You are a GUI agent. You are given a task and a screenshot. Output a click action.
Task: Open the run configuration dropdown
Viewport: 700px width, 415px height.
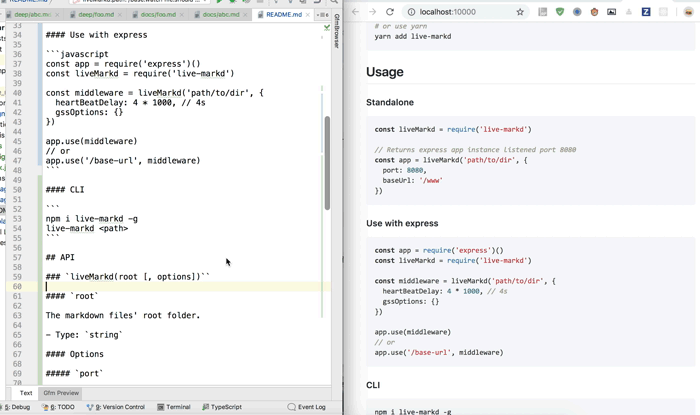(138, 1)
